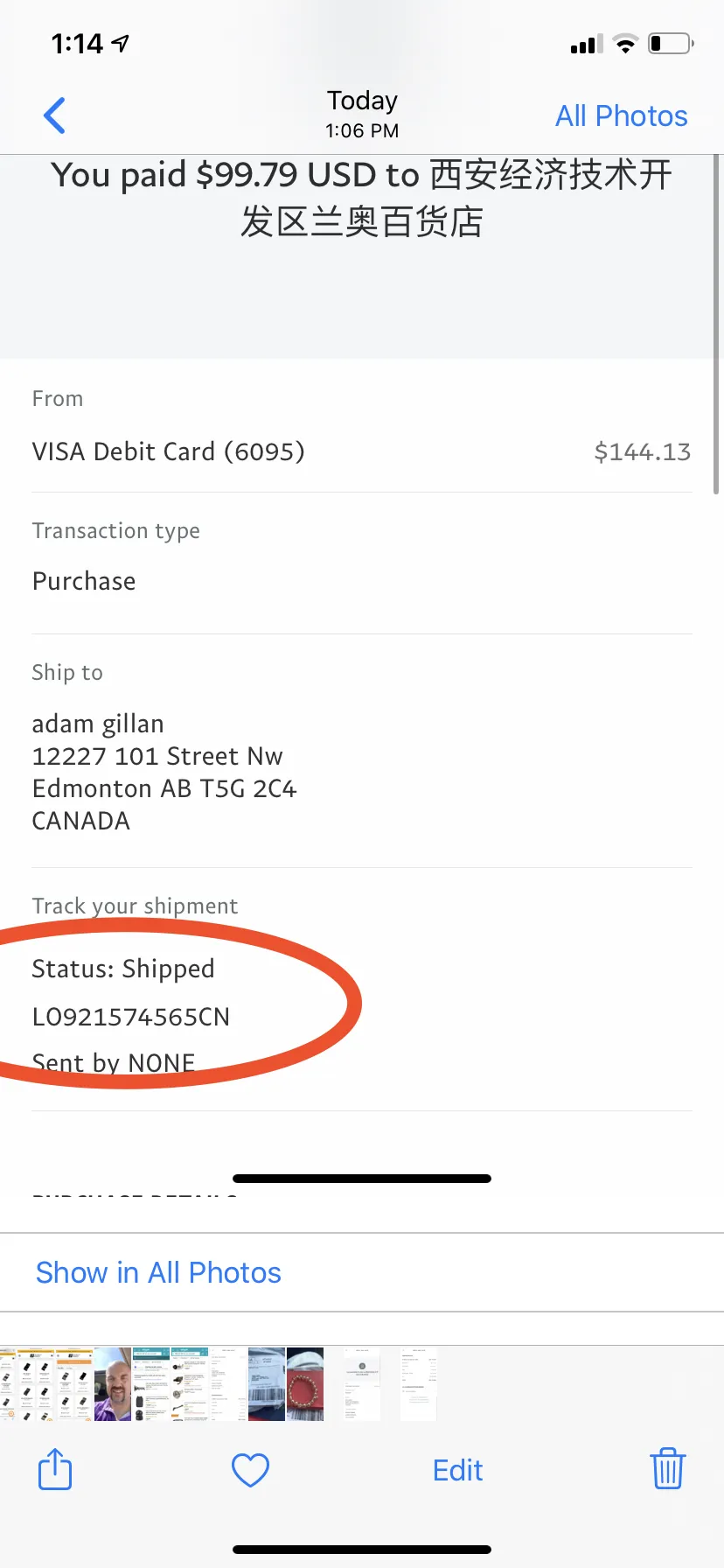Tap the share icon in the toolbar
Image resolution: width=724 pixels, height=1568 pixels.
[55, 1469]
